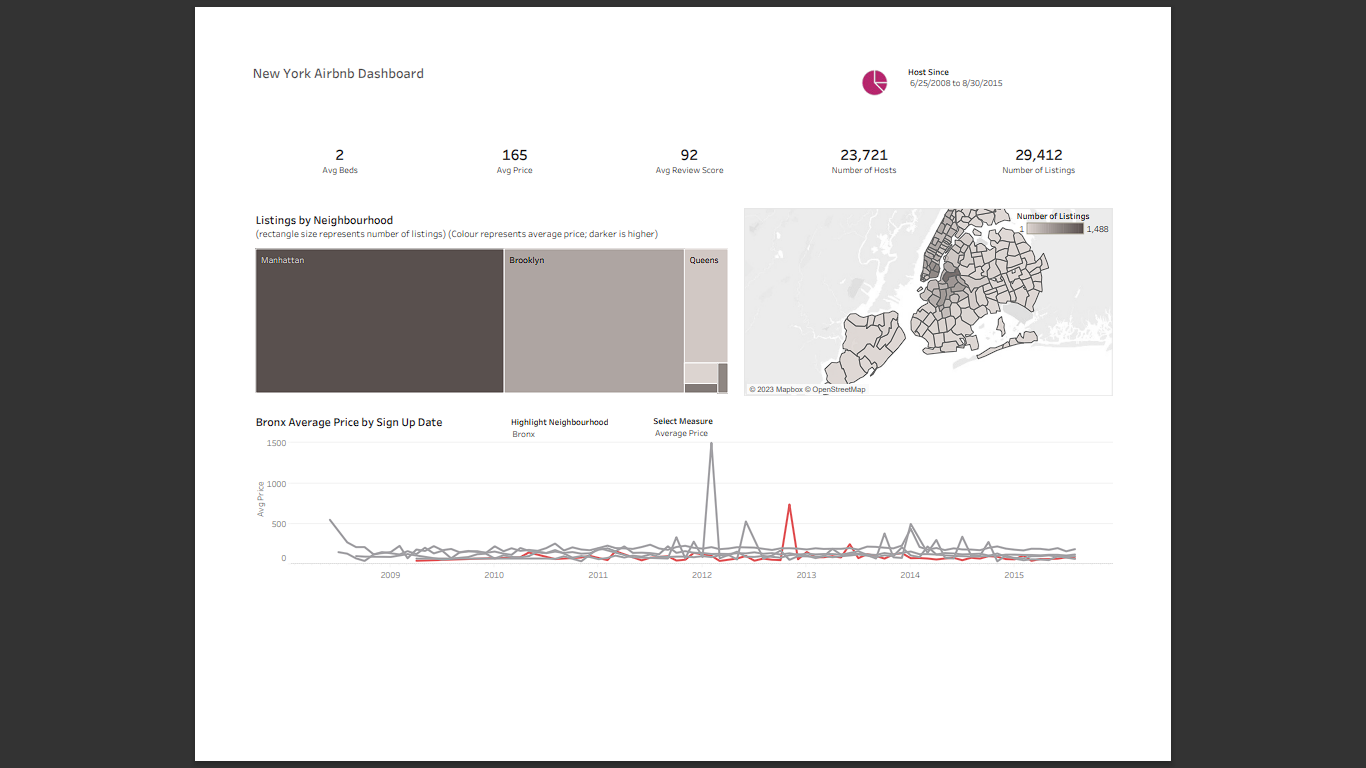Click the 29,412 Number of Listings figure
Viewport: 1366px width, 768px height.
[x=1038, y=155]
